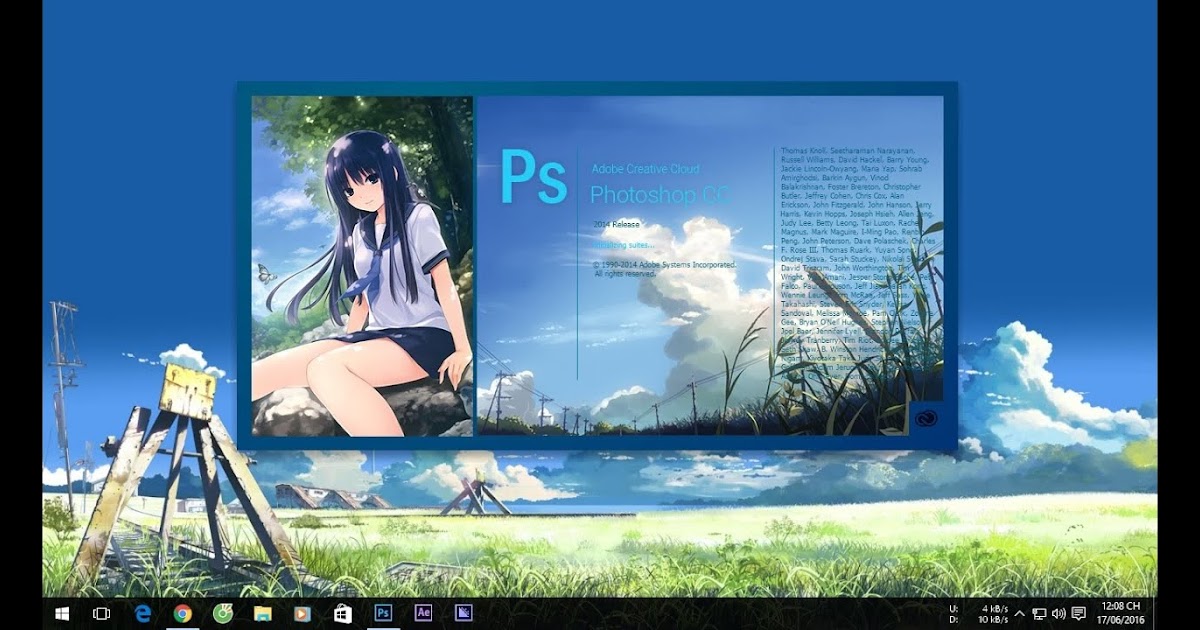Click the "2014 Release" text
This screenshot has width=1200, height=630.
click(x=617, y=225)
